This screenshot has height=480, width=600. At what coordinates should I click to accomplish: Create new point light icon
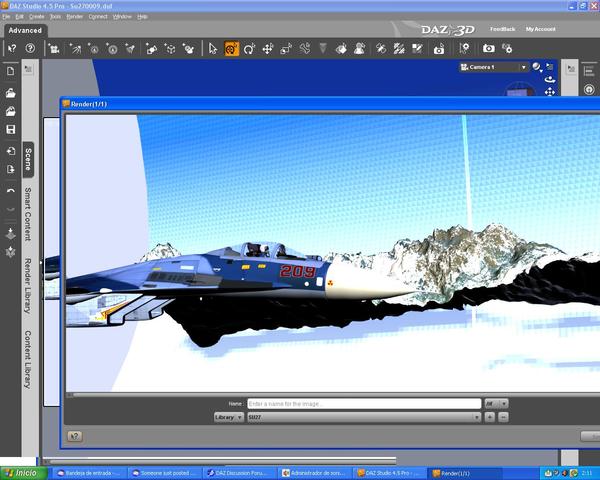[x=93, y=49]
